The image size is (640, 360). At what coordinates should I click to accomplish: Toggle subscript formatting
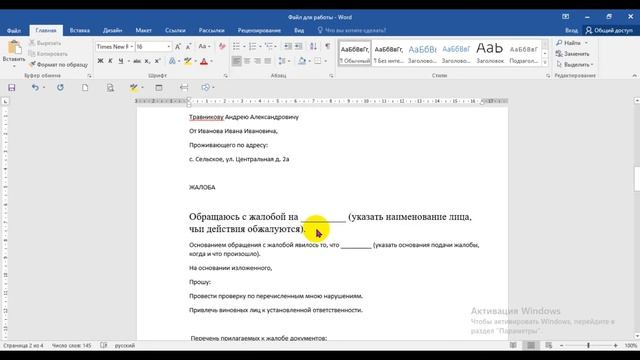(x=147, y=61)
